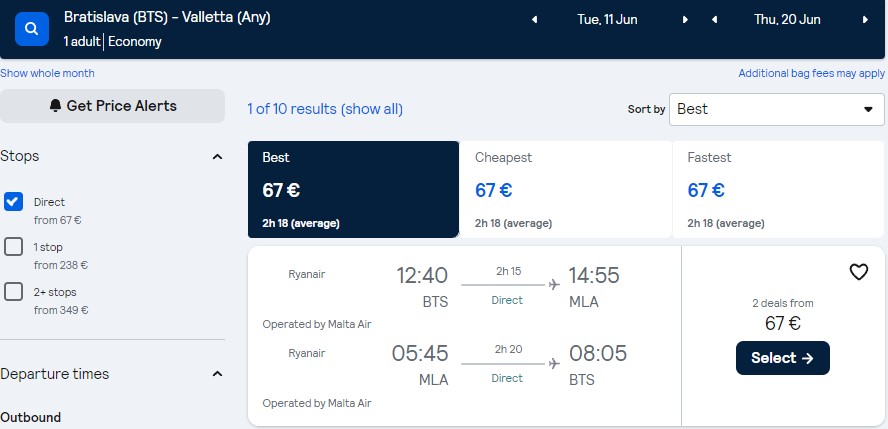888x429 pixels.
Task: Tick the 2+ stops checkbox
Action: tap(14, 292)
